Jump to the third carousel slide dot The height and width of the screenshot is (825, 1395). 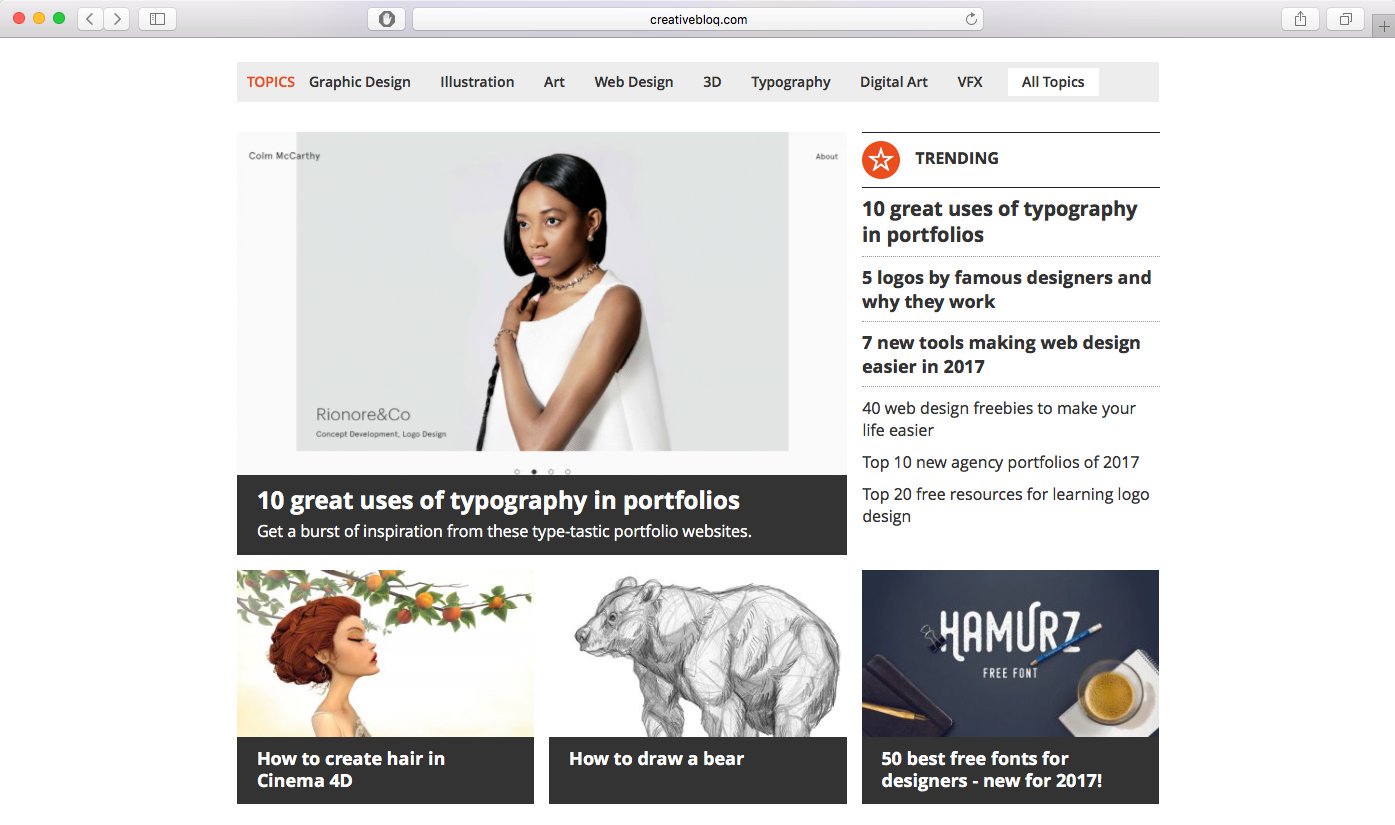coord(549,471)
